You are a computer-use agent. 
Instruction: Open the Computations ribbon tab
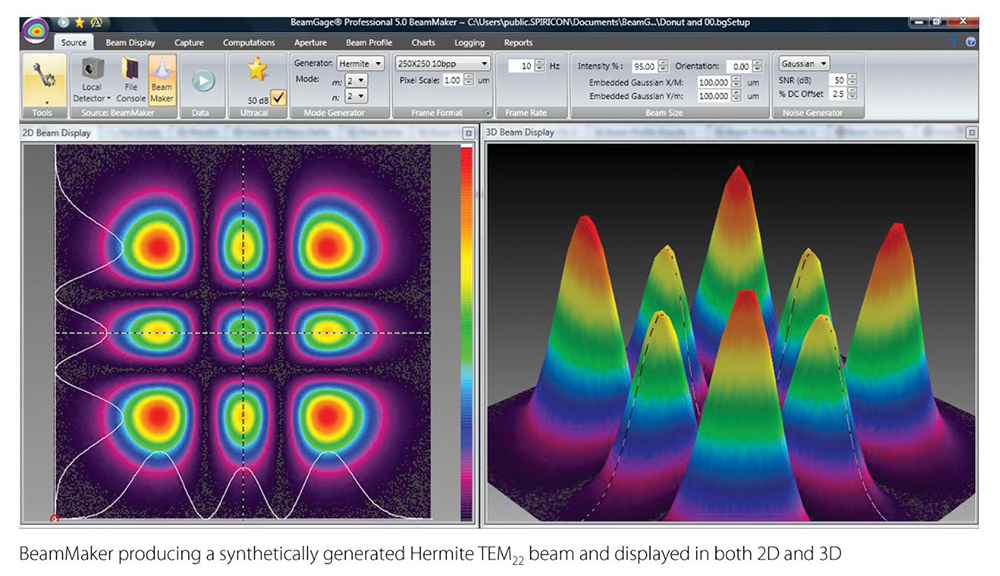[249, 43]
